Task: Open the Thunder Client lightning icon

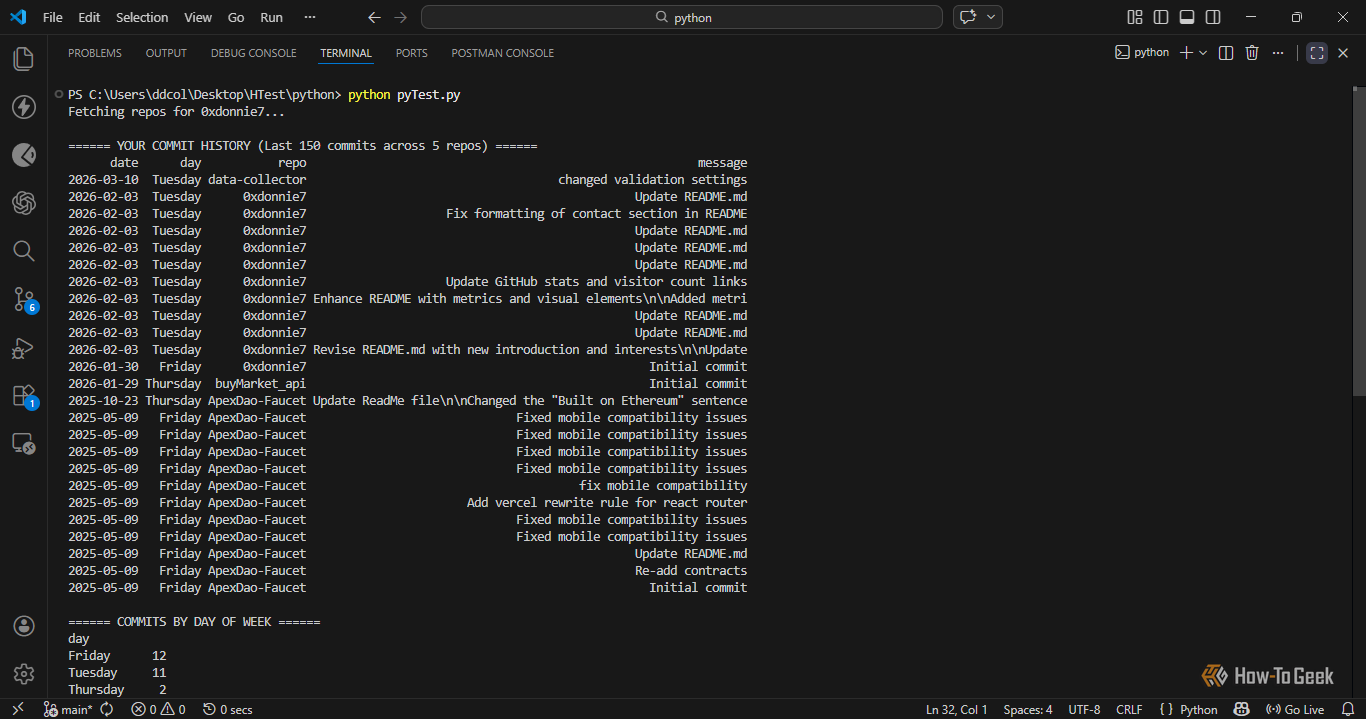Action: pos(24,107)
